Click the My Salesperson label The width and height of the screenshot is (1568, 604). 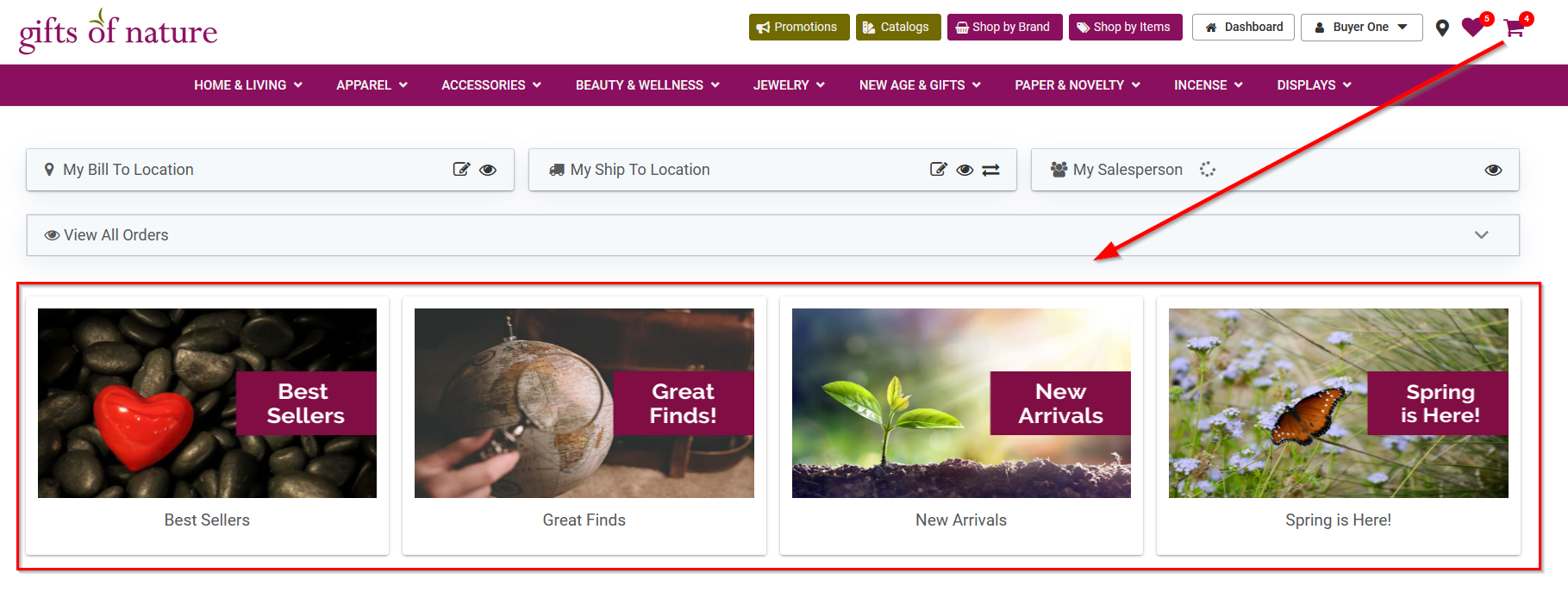pos(1128,170)
